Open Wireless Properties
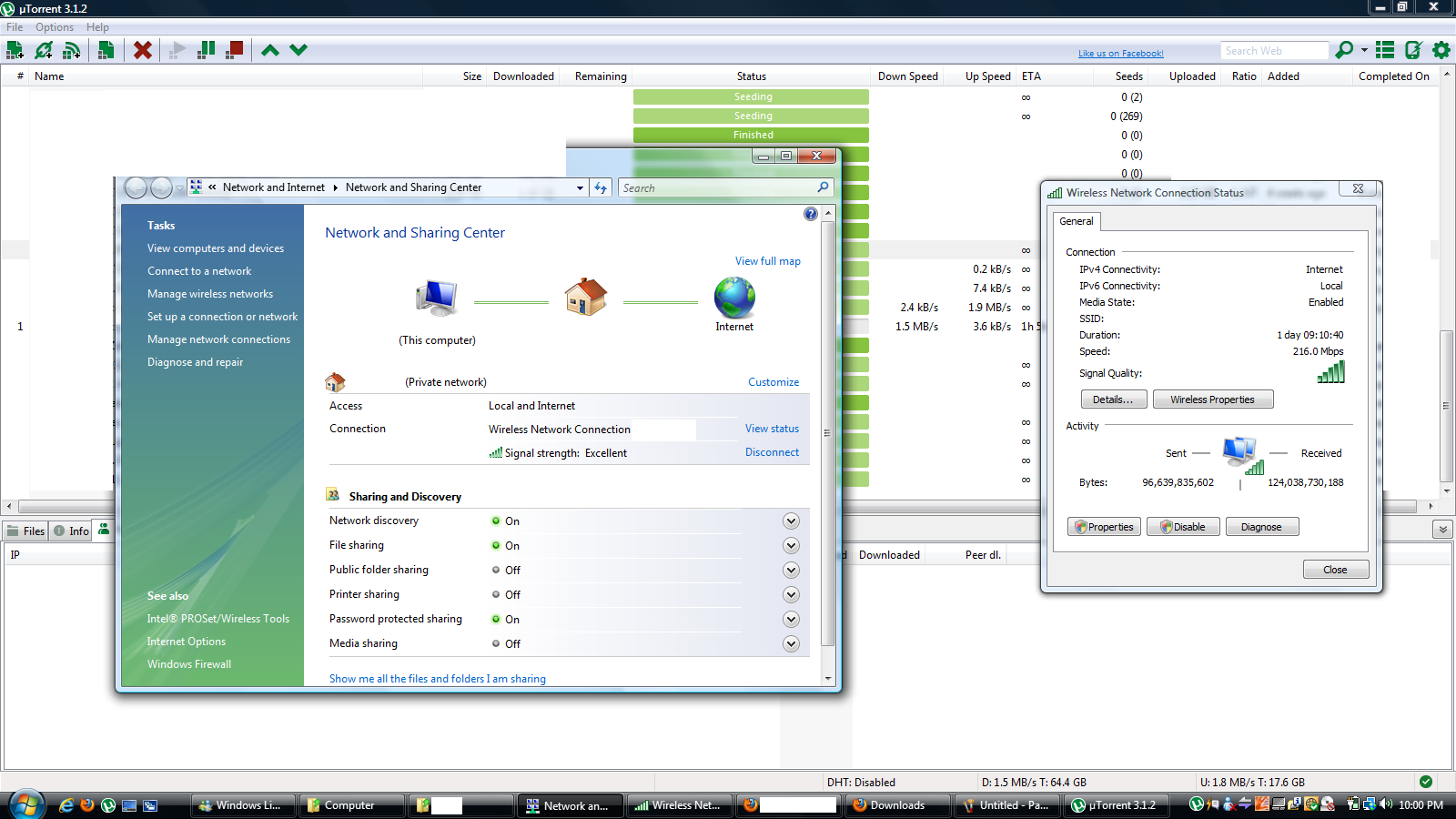 click(1213, 399)
